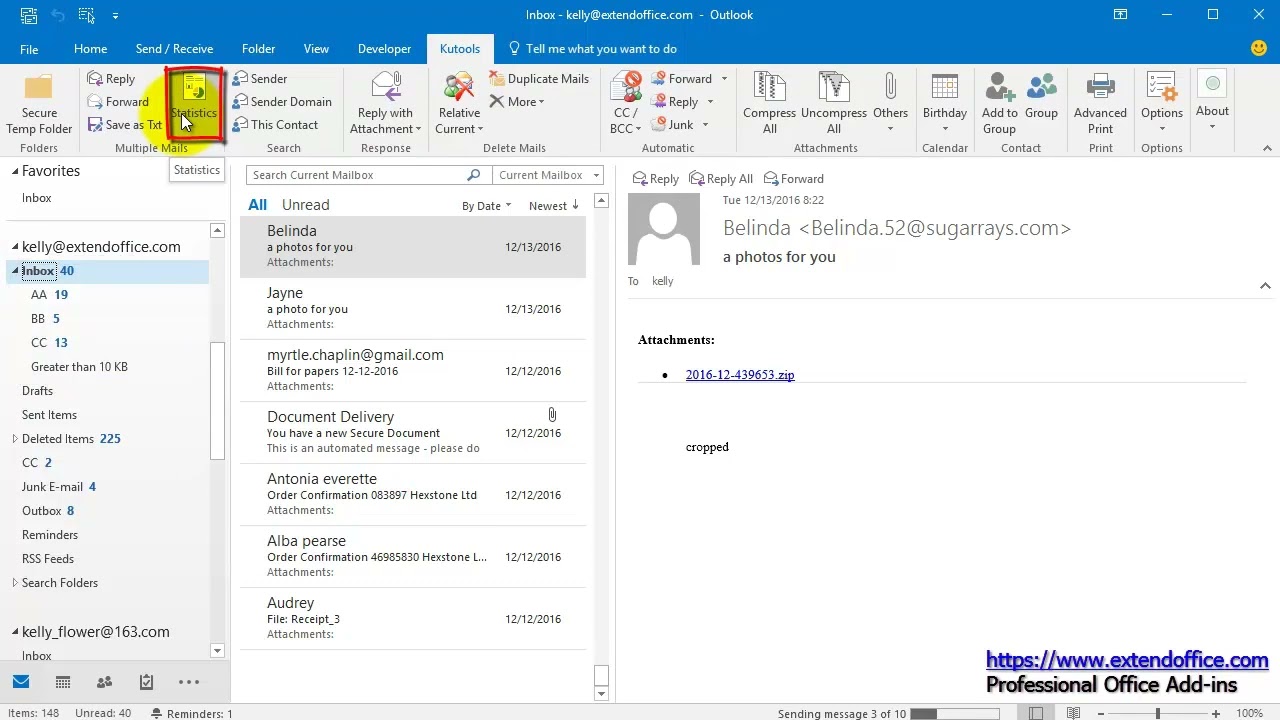
Task: Open the Jayne message
Action: pos(413,308)
